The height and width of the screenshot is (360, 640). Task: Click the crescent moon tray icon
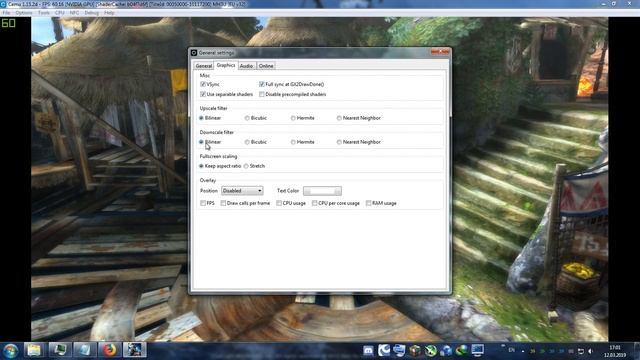[x=384, y=350]
